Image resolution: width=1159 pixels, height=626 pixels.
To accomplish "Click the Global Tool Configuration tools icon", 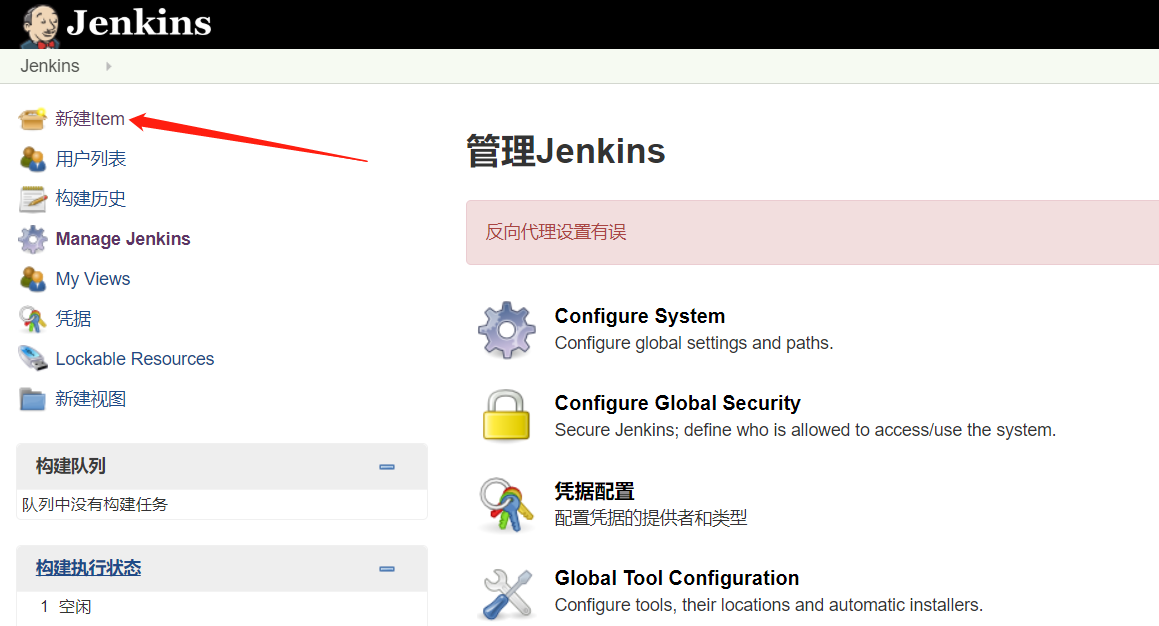I will tap(506, 593).
